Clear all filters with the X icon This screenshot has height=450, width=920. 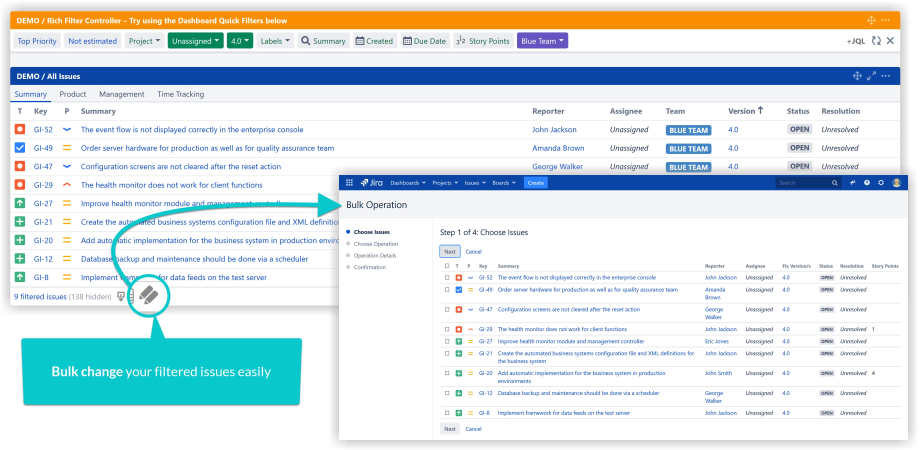(890, 41)
